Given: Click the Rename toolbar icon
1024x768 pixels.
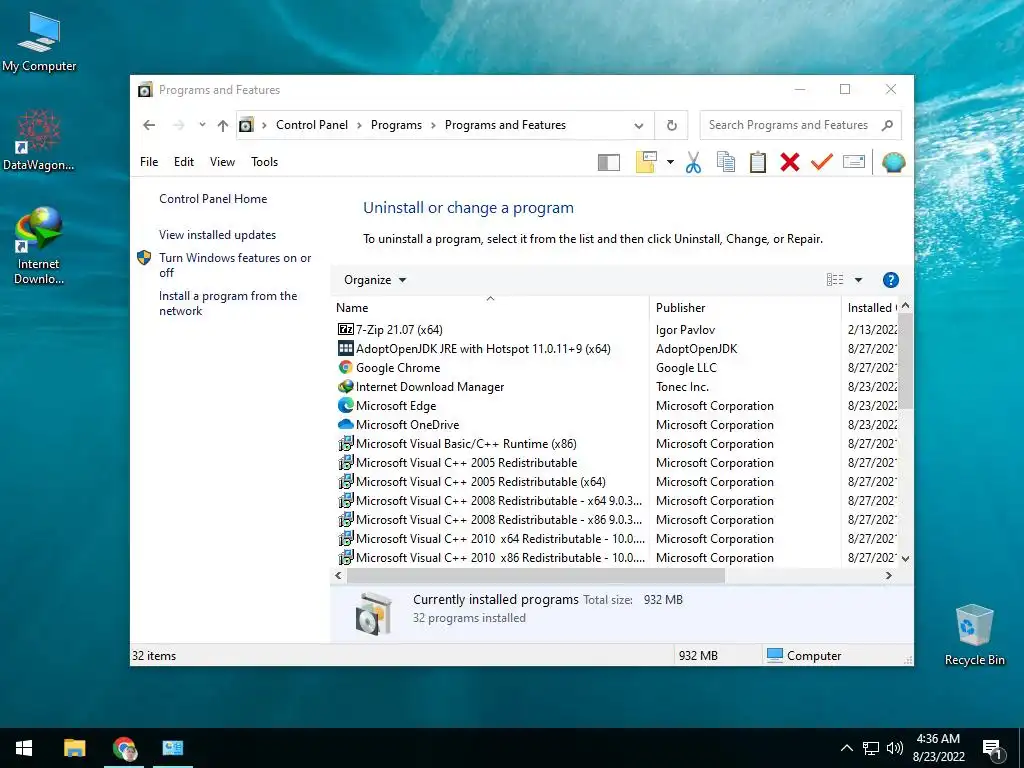Looking at the screenshot, I should [x=854, y=161].
